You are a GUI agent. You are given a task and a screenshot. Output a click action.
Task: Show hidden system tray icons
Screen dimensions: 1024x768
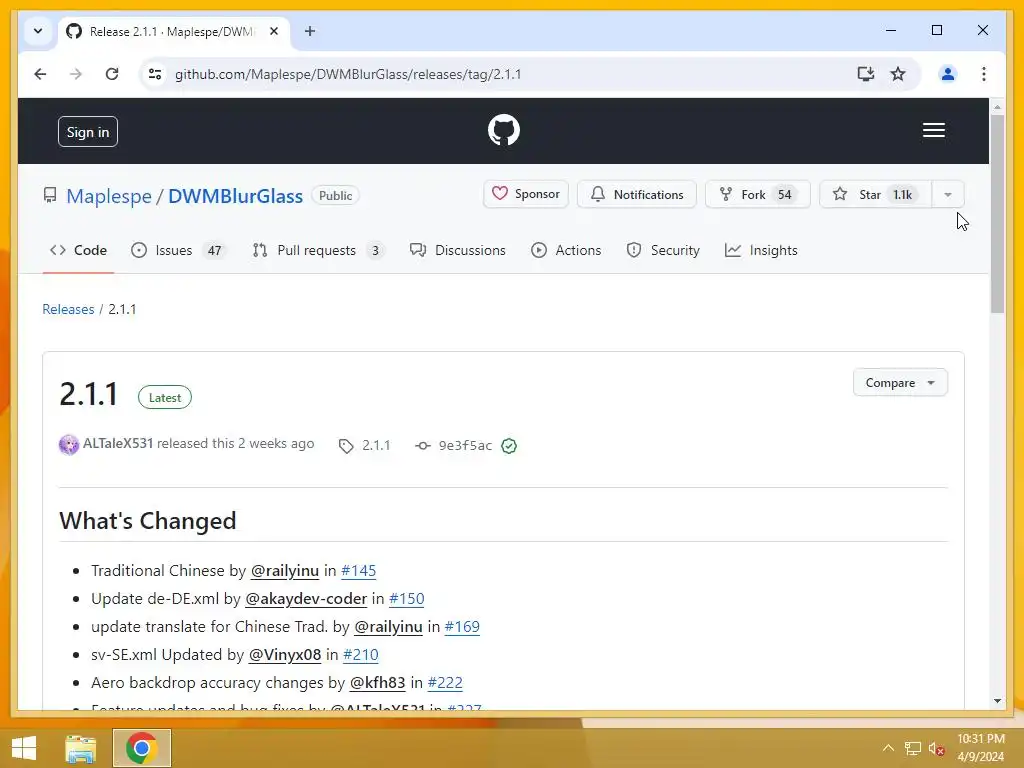tap(888, 748)
